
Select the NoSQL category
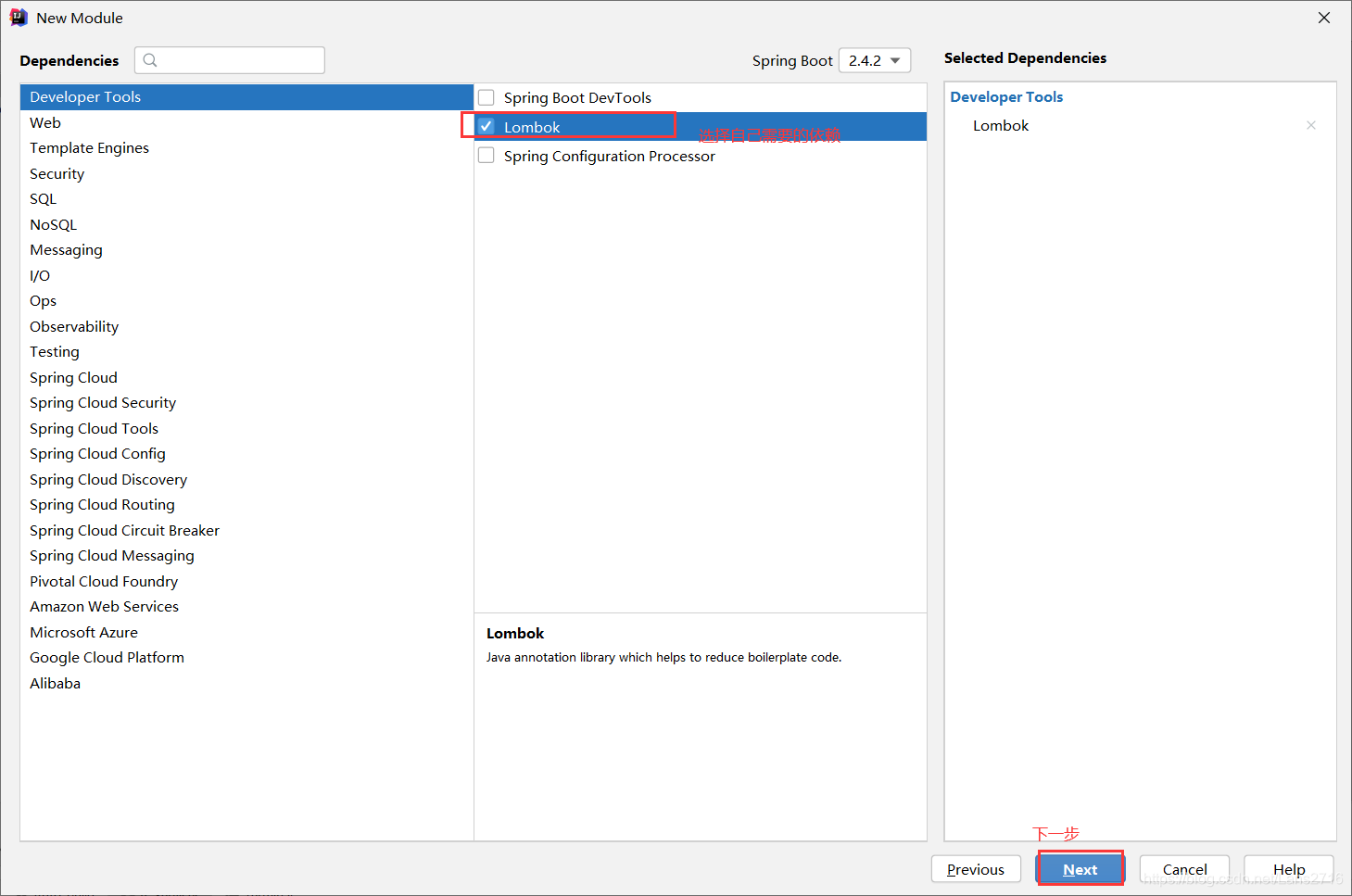coord(246,225)
